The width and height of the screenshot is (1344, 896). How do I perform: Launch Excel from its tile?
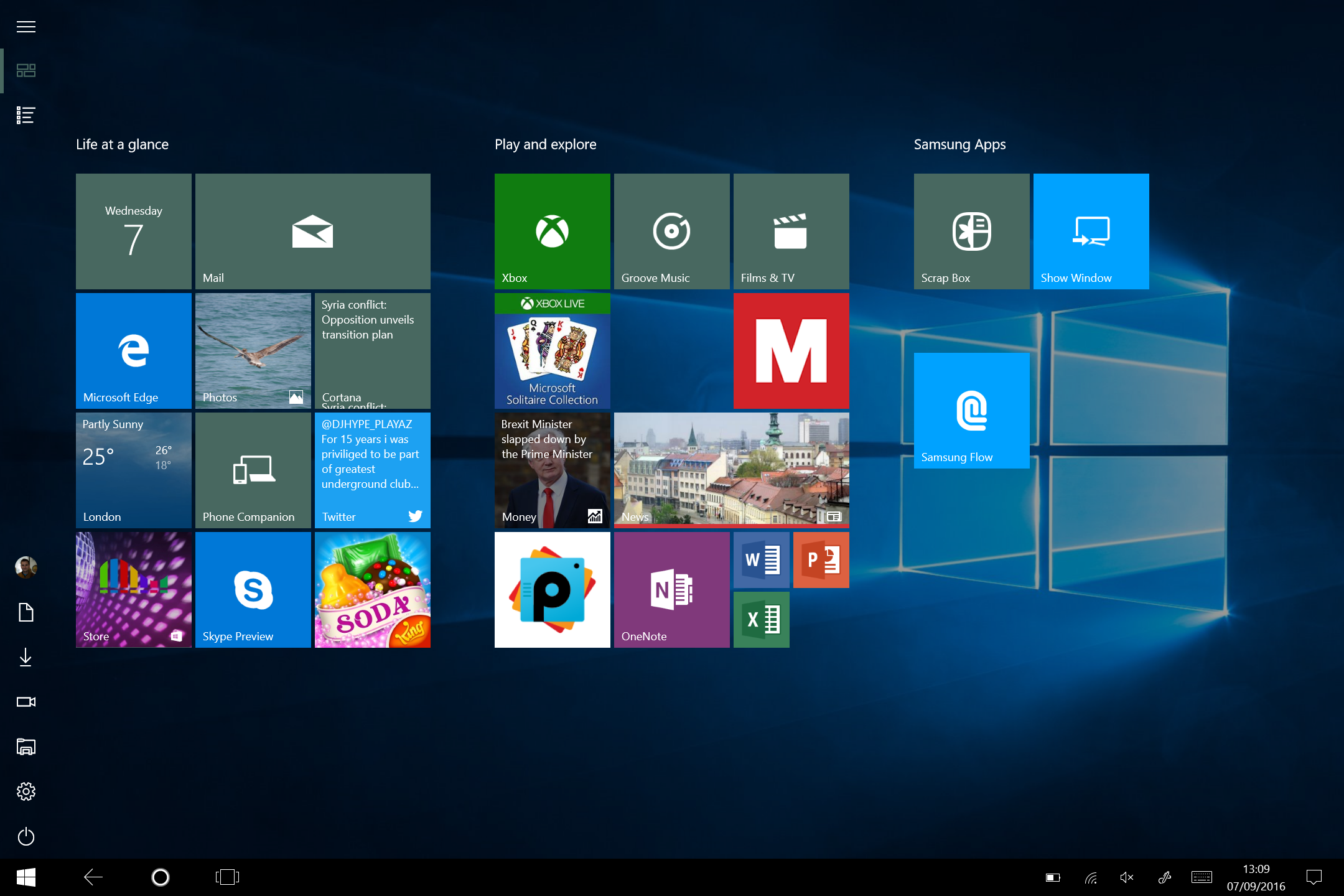coord(760,619)
